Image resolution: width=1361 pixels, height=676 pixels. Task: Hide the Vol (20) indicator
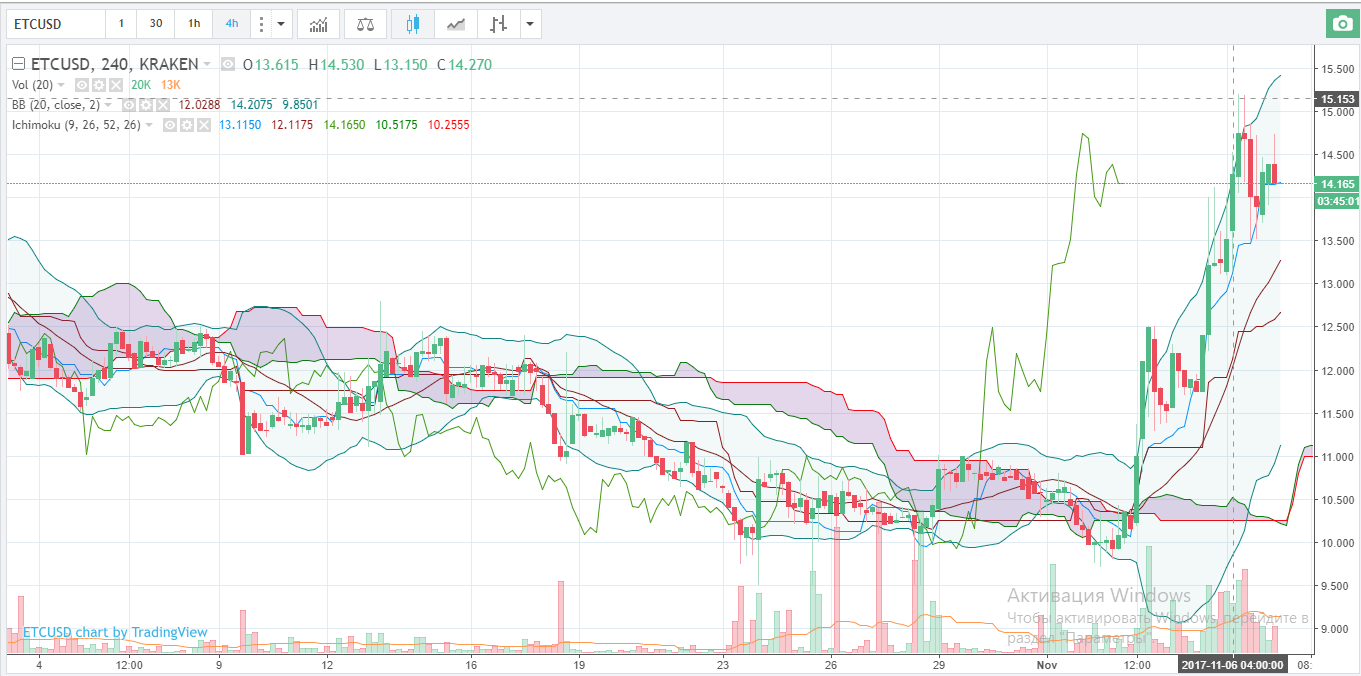pyautogui.click(x=83, y=85)
